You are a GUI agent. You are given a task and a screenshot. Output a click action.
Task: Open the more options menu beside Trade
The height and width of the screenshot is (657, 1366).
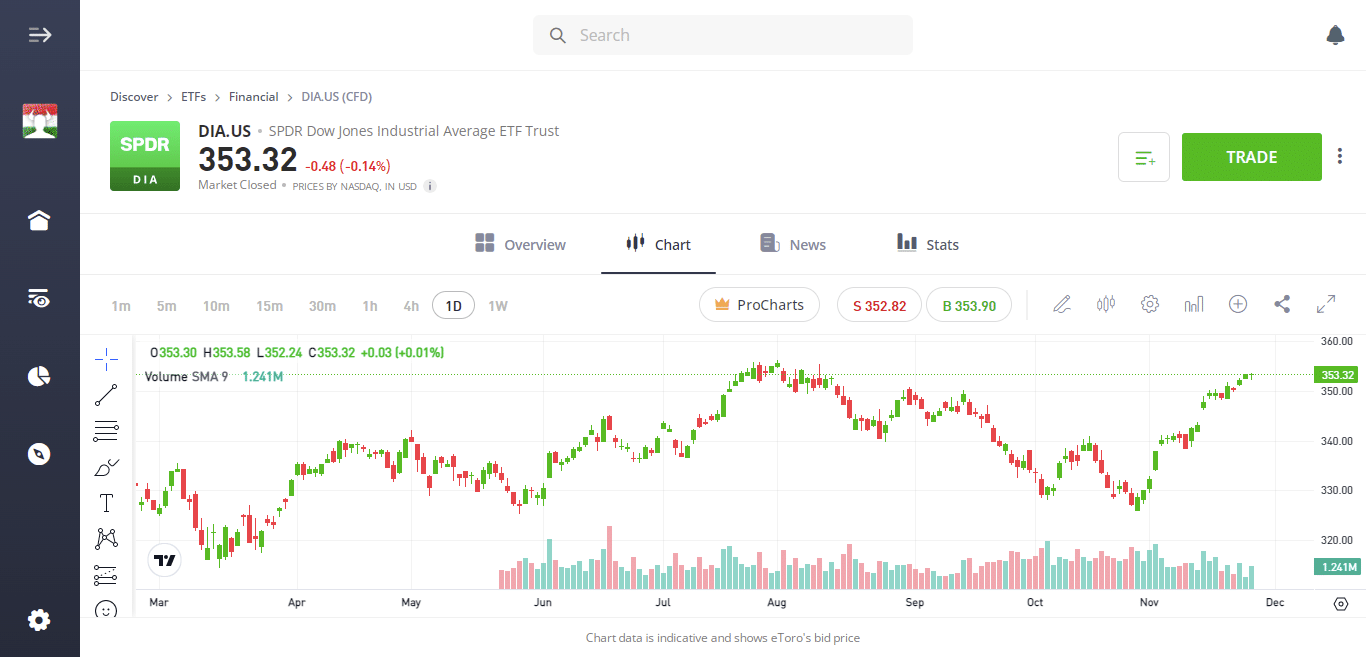[x=1339, y=156]
